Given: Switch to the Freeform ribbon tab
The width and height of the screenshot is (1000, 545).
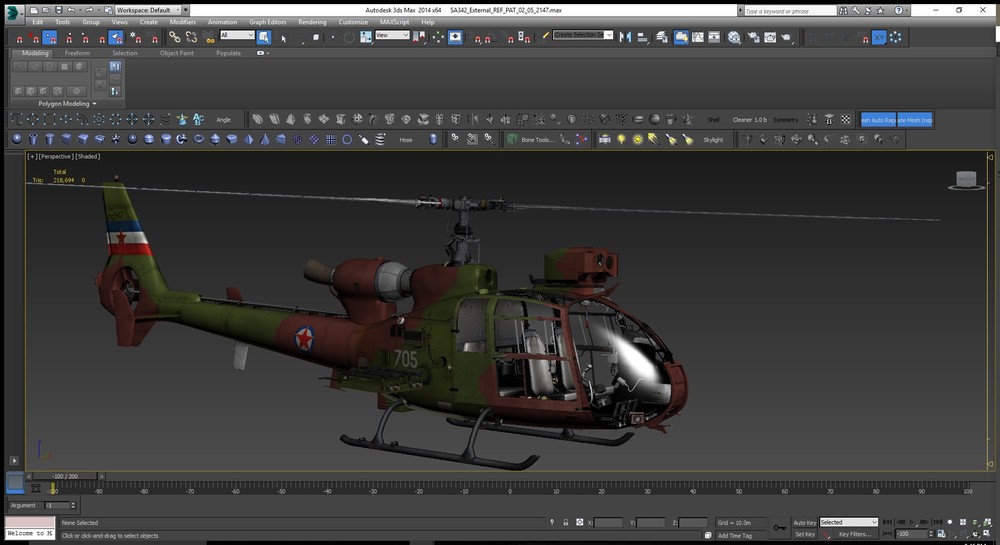Looking at the screenshot, I should pos(77,53).
